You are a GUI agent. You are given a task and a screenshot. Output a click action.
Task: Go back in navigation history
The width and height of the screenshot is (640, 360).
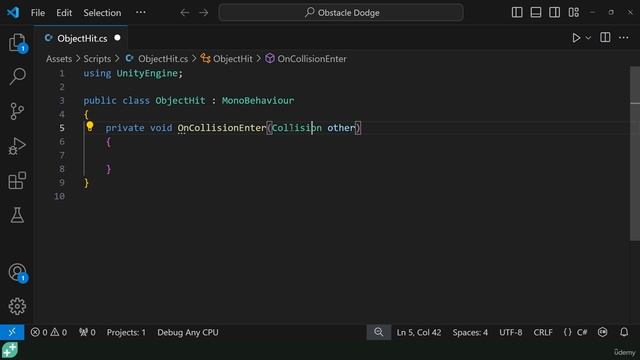tap(185, 13)
